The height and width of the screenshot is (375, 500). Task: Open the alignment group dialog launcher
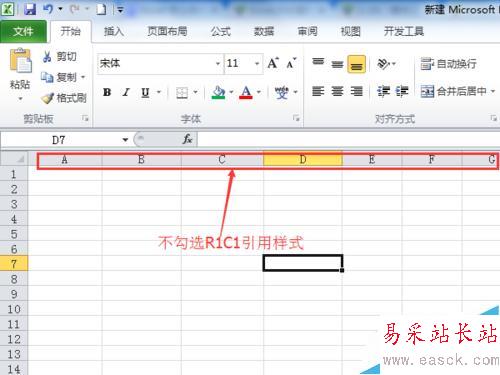494,118
